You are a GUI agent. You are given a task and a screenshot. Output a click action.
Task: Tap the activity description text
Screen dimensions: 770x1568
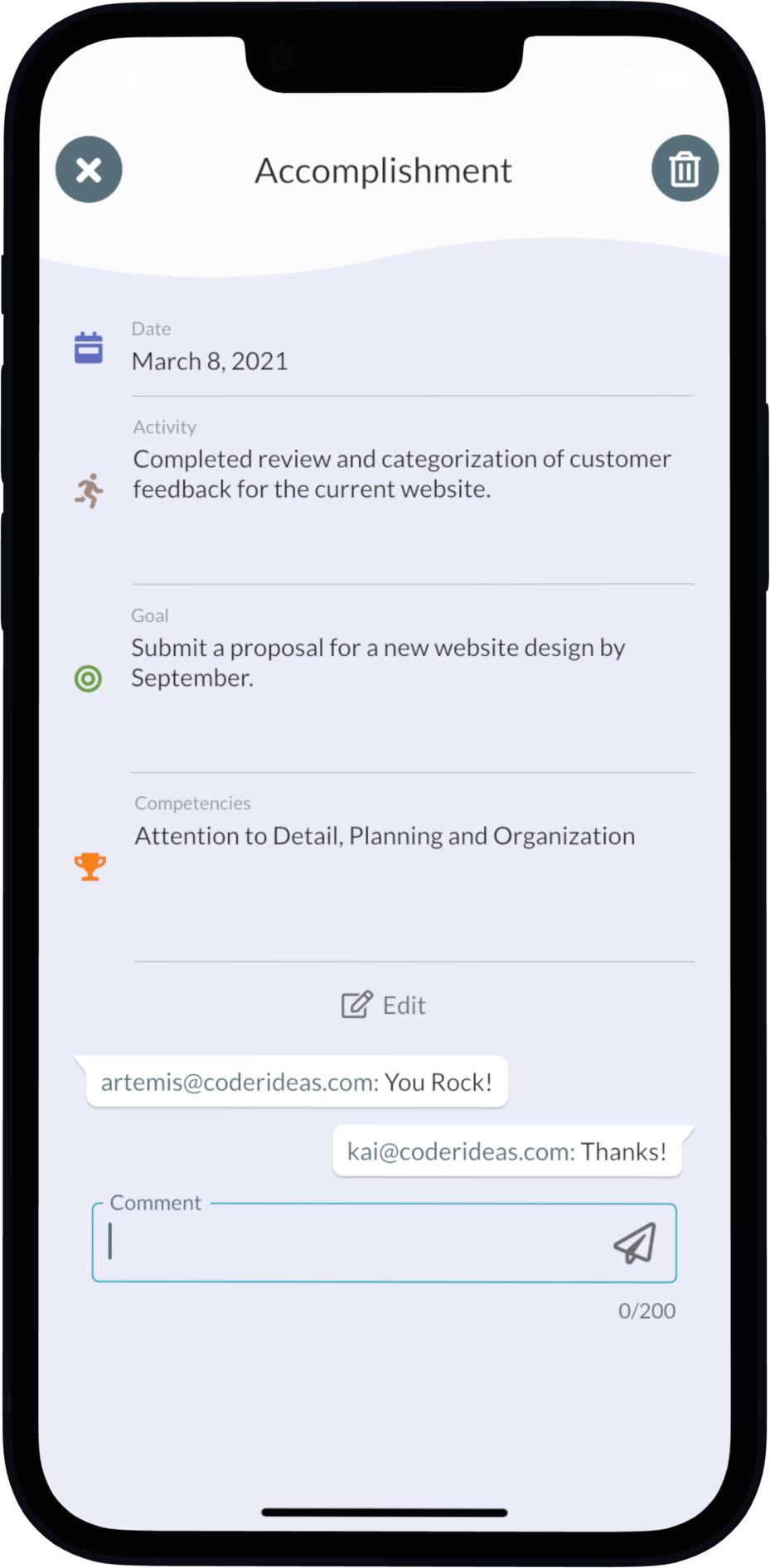[402, 474]
